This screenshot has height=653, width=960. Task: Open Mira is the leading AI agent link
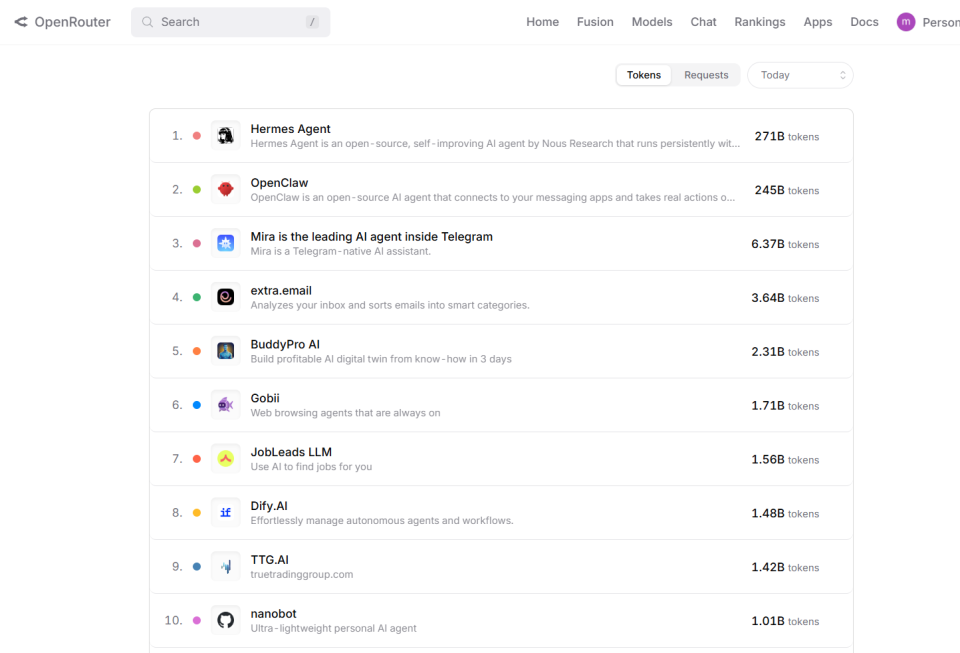click(372, 237)
